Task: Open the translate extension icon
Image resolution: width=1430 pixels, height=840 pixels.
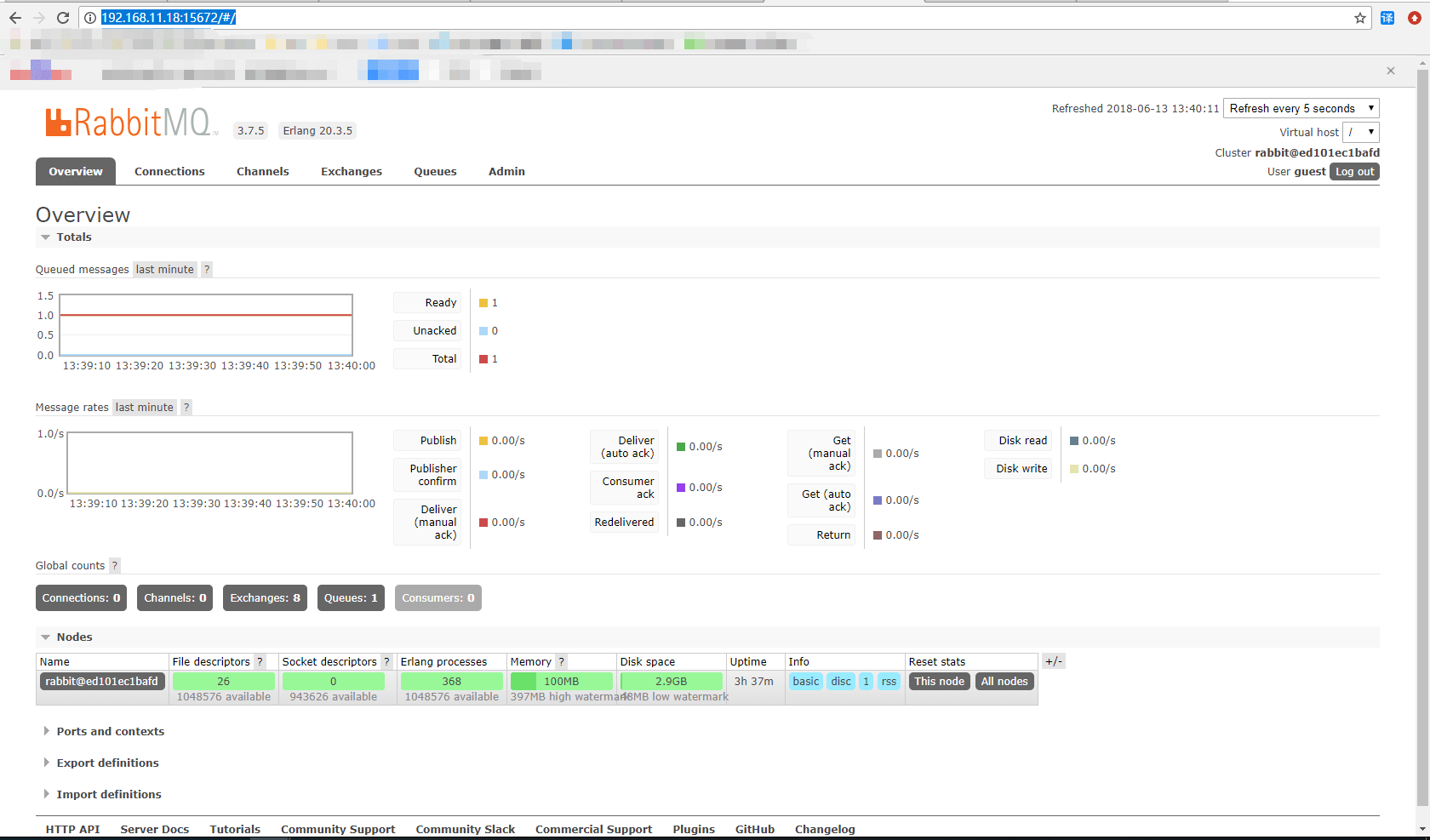Action: point(1387,18)
